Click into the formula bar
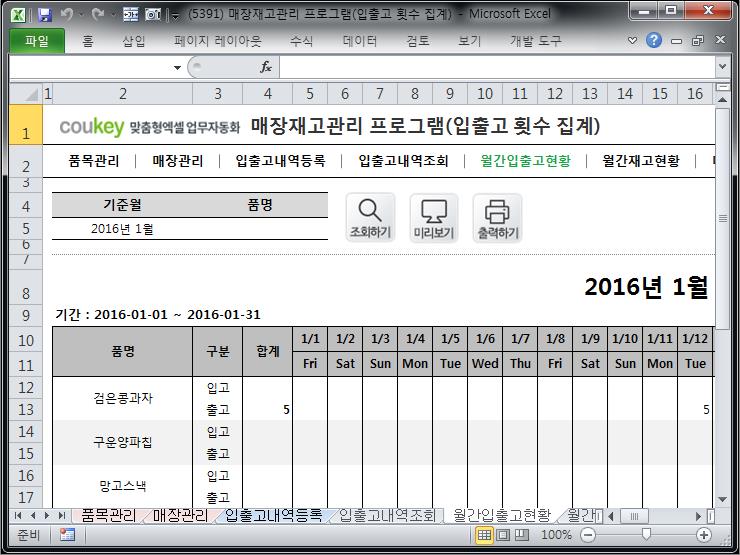 tap(498, 67)
